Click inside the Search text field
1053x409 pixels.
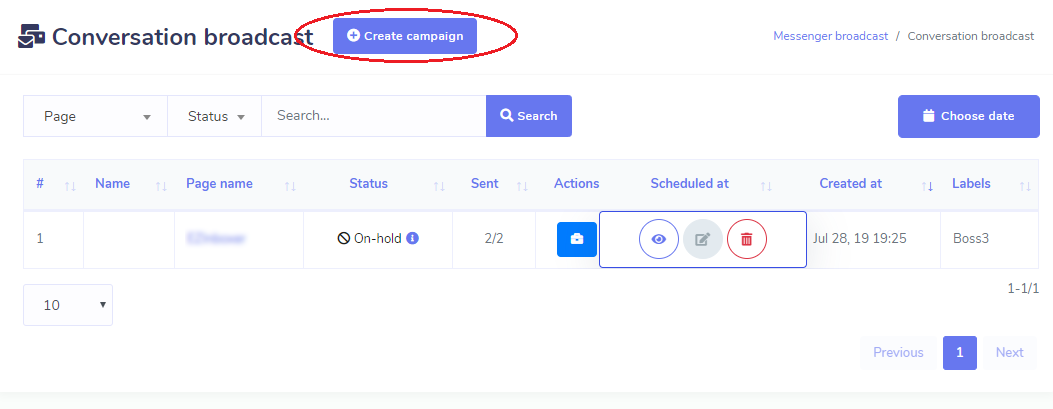point(373,116)
